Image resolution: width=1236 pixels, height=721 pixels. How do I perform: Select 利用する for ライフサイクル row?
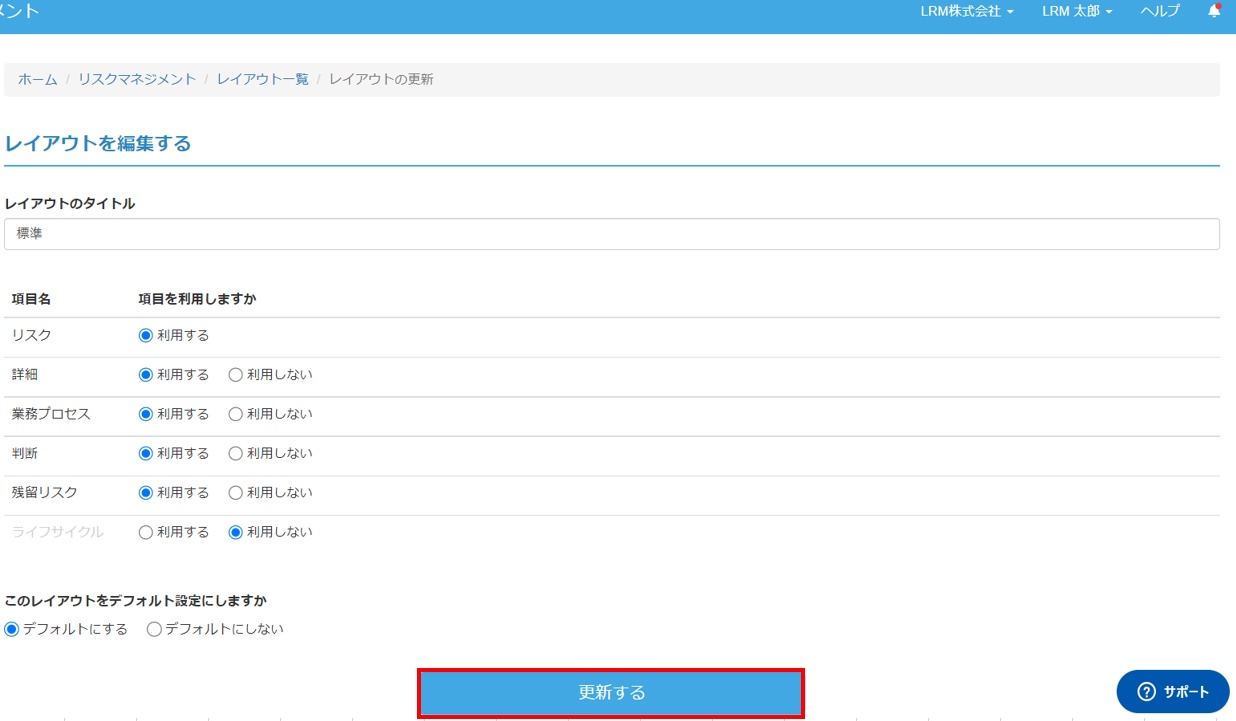click(x=146, y=532)
